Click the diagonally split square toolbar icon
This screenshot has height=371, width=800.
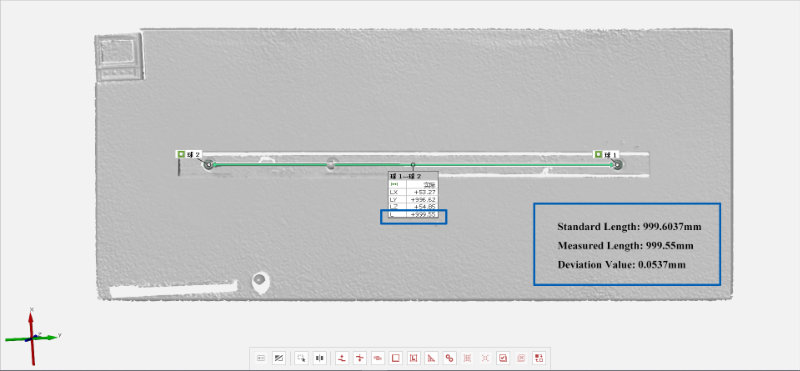tap(278, 358)
